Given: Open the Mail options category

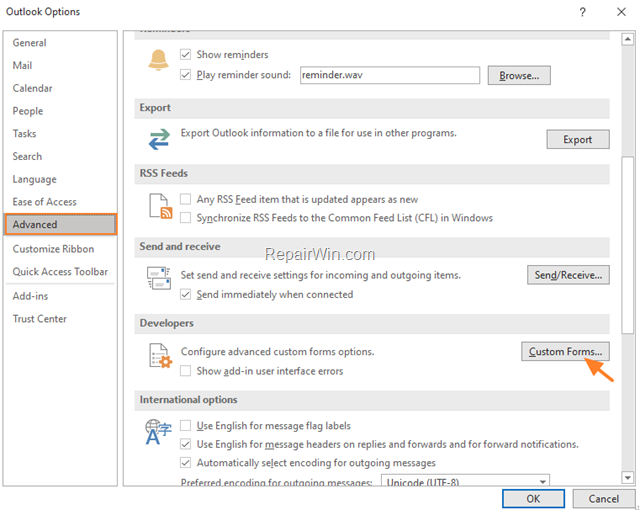Looking at the screenshot, I should [60, 66].
